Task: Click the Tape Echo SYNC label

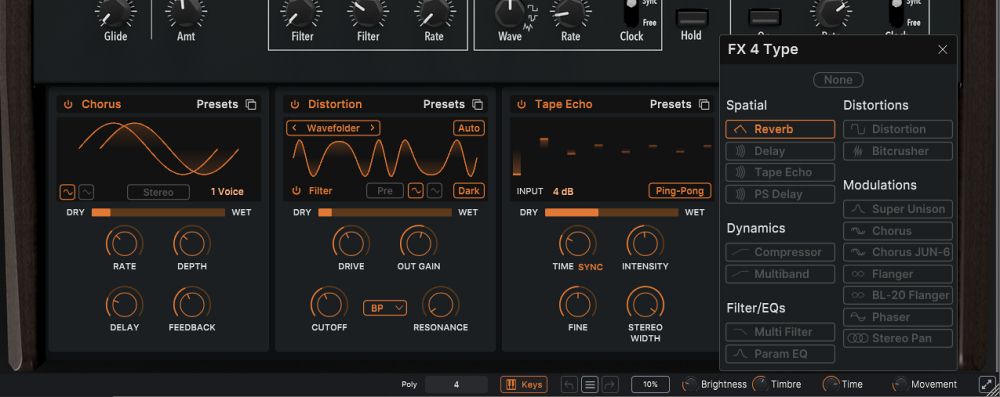Action: (x=591, y=266)
